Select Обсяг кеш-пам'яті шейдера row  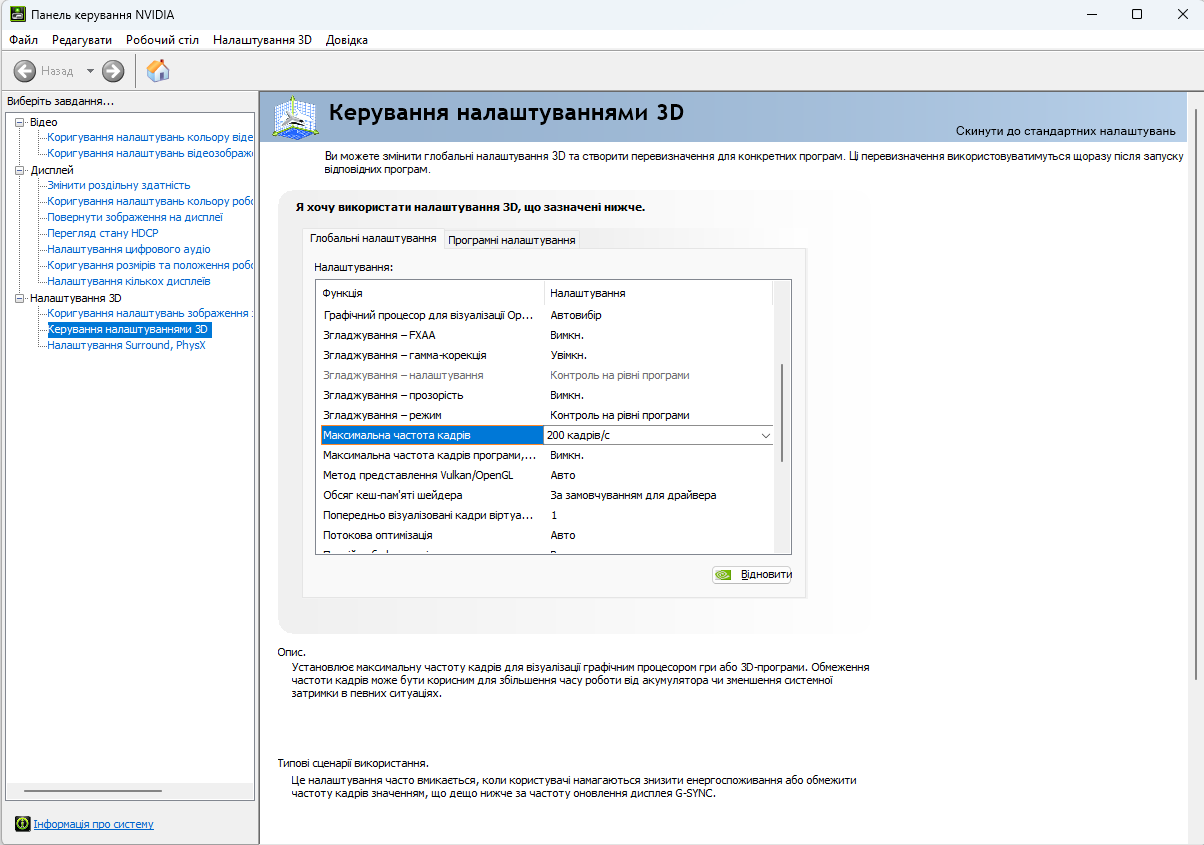[x=547, y=495]
